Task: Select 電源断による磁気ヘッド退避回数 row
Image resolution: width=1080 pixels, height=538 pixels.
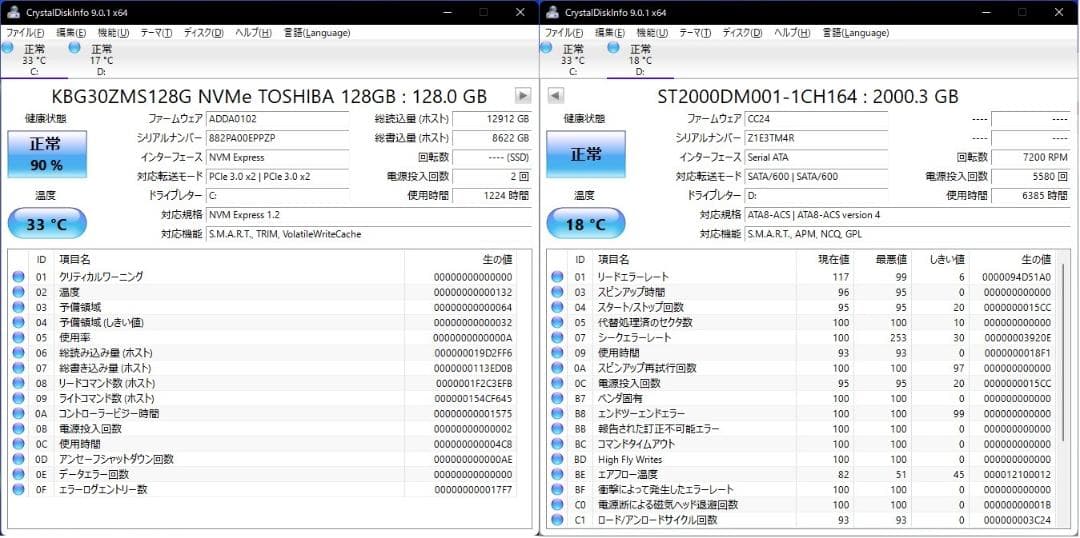Action: 802,504
